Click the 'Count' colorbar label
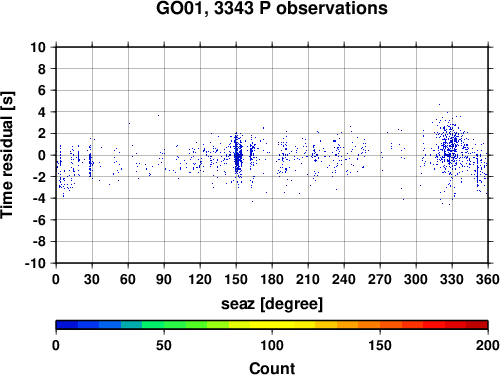 272,368
